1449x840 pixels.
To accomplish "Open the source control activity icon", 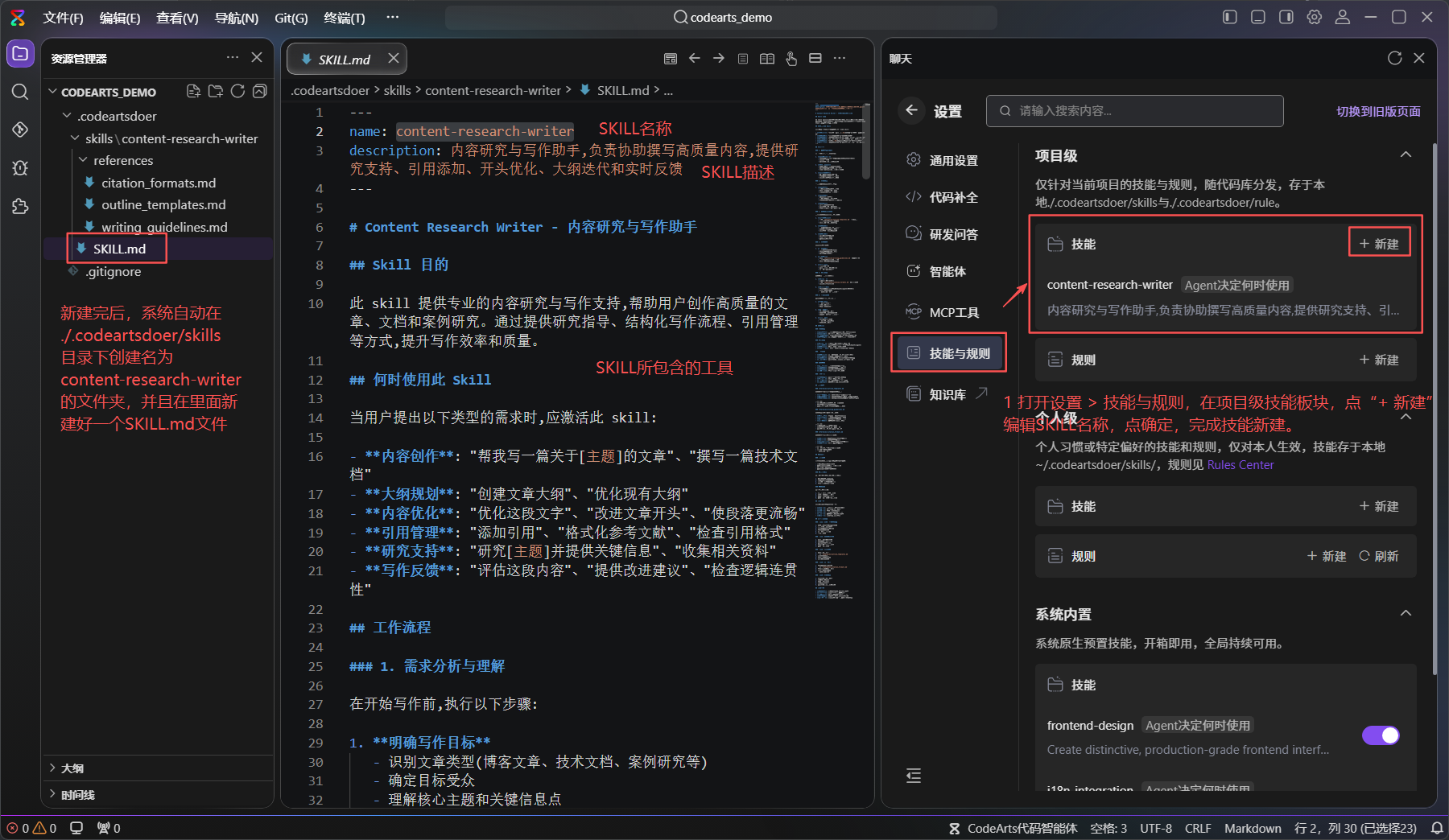I will 20,130.
